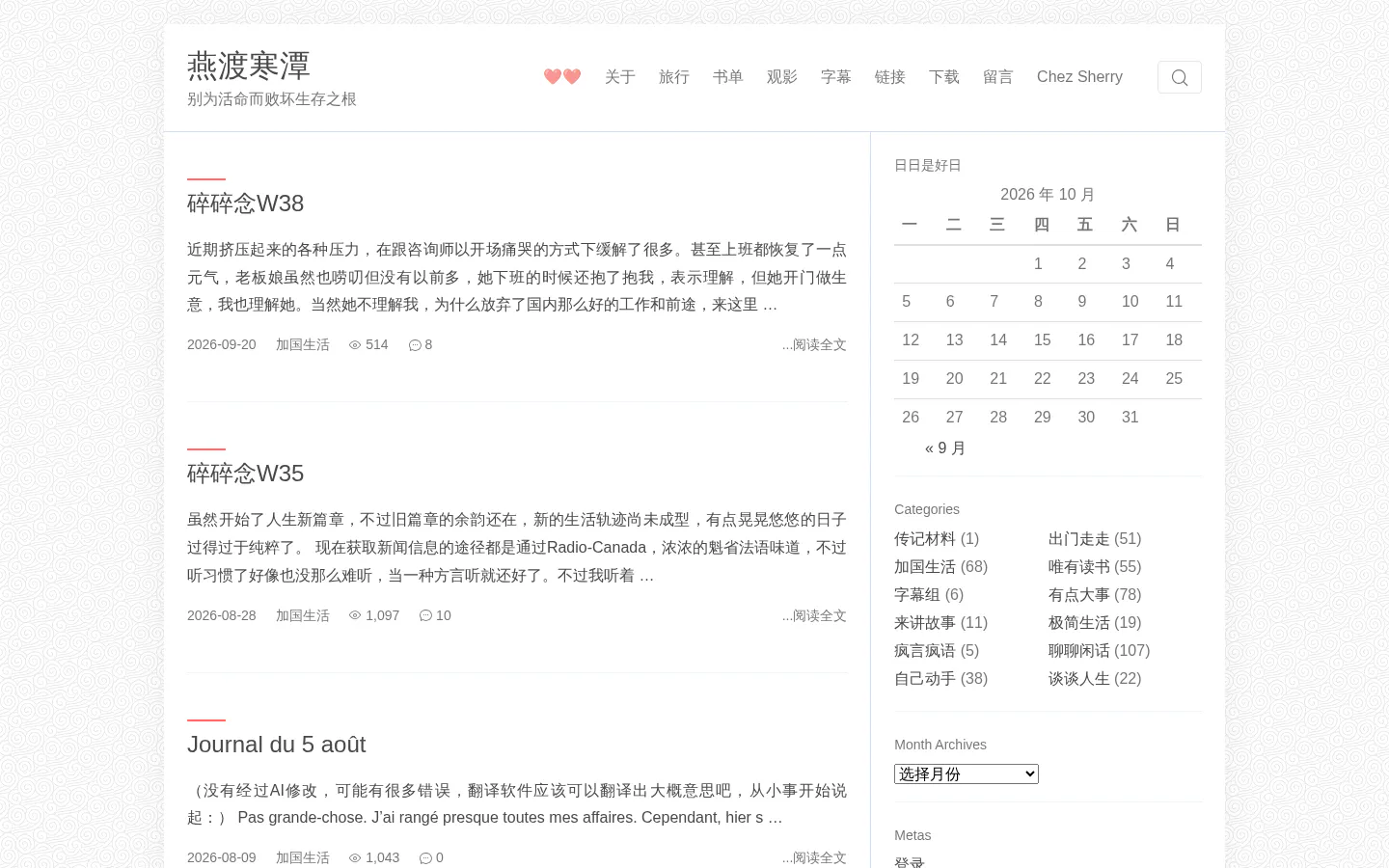Click the comment icon for Journal du 5 août

point(425,857)
